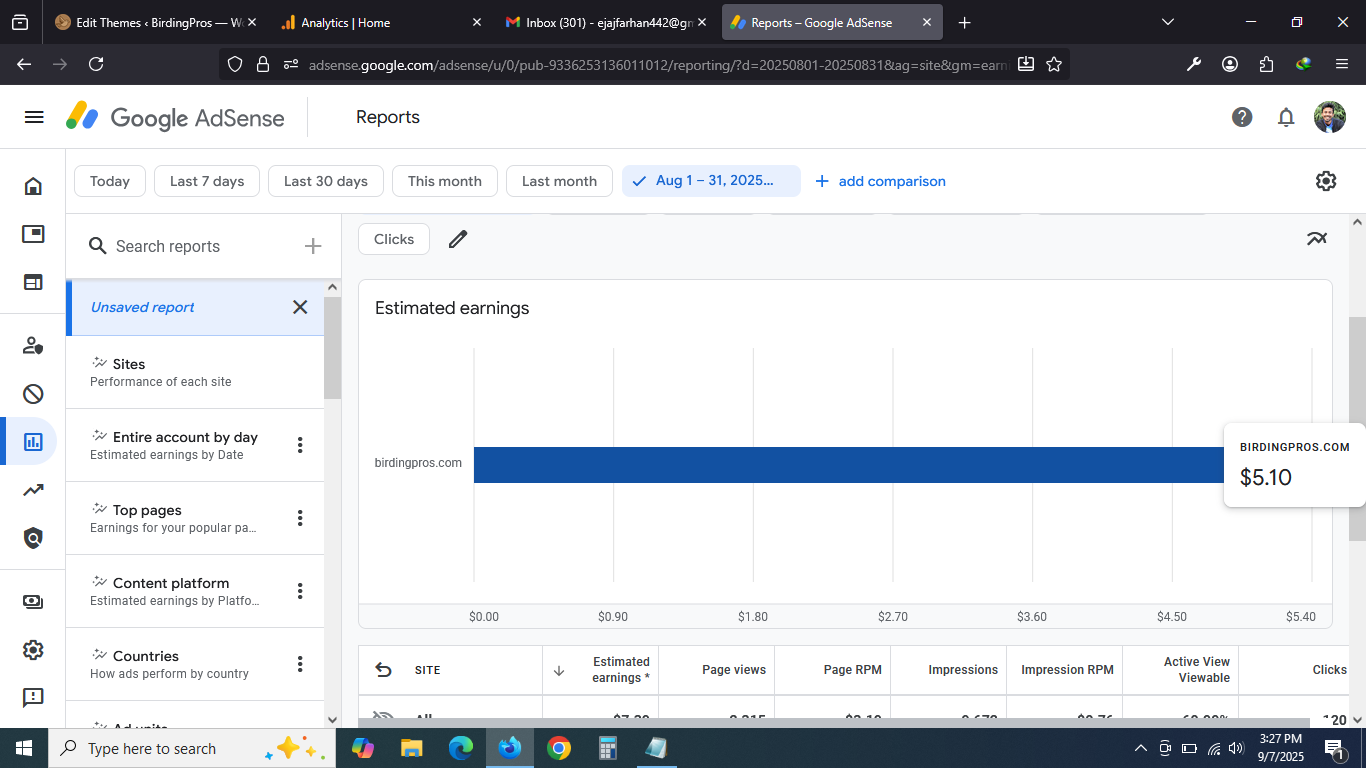Open the Firefox application menu
Screen dimensions: 1366x768
1342,64
